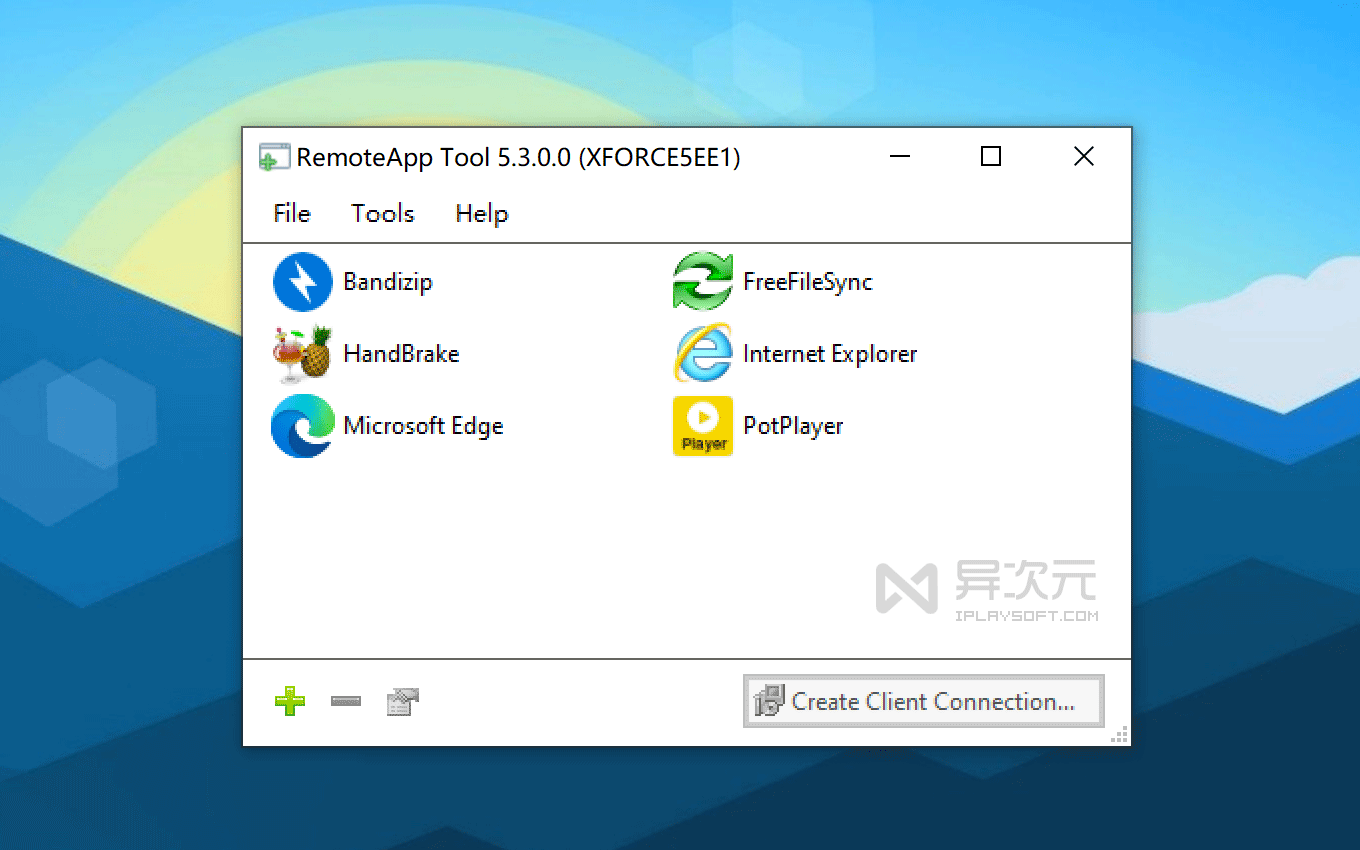Open the File menu
1360x850 pixels.
(291, 213)
